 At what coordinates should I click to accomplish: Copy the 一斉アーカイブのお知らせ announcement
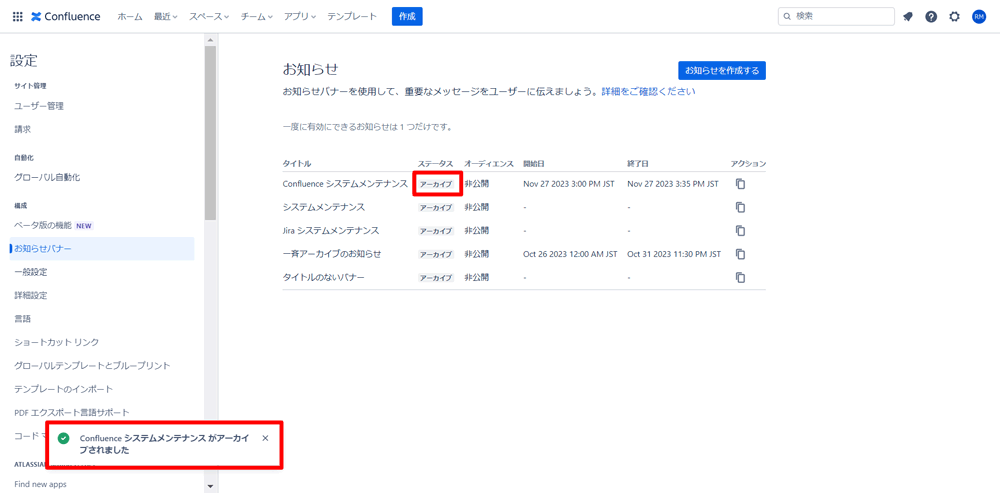[x=740, y=254]
